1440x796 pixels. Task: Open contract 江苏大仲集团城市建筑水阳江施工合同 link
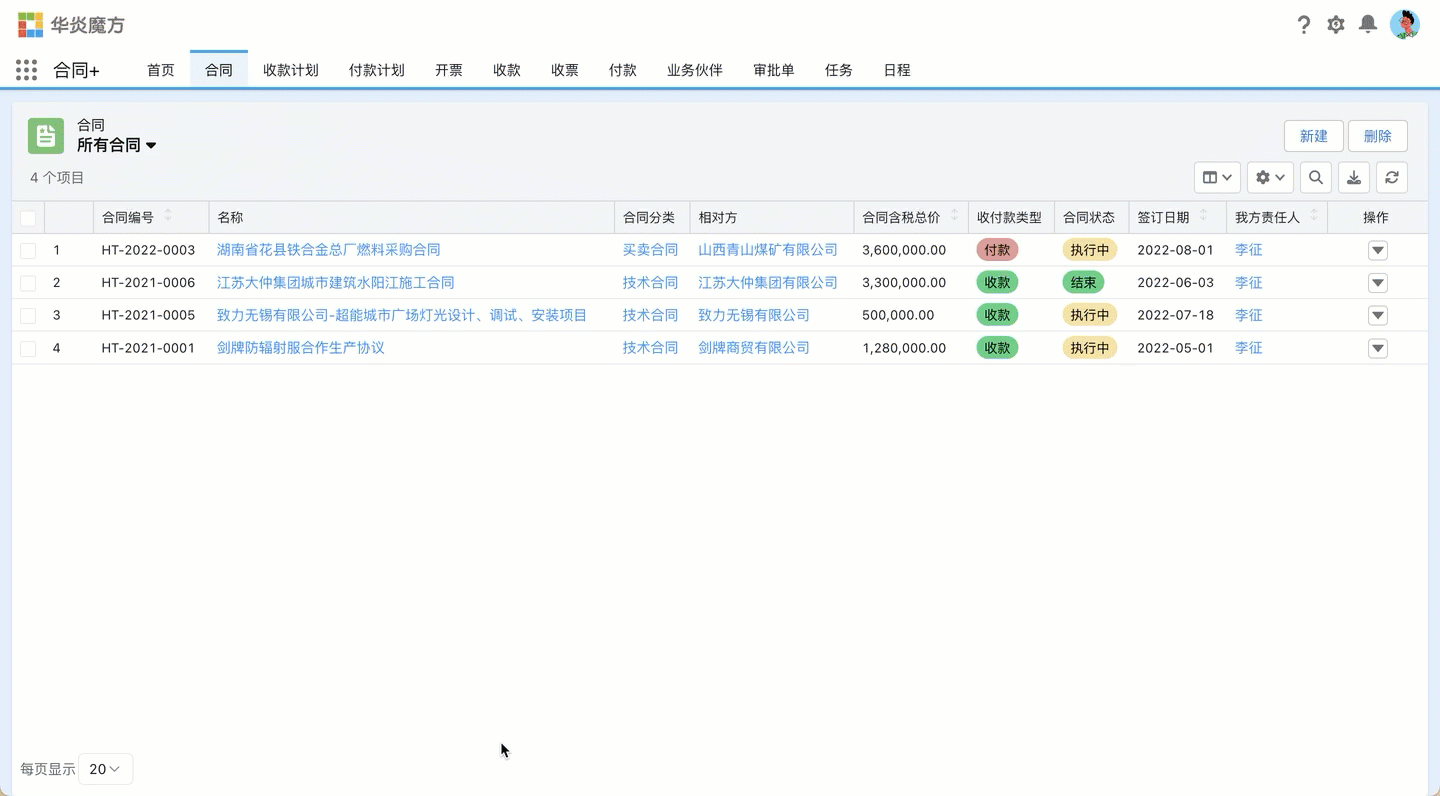[x=335, y=282]
